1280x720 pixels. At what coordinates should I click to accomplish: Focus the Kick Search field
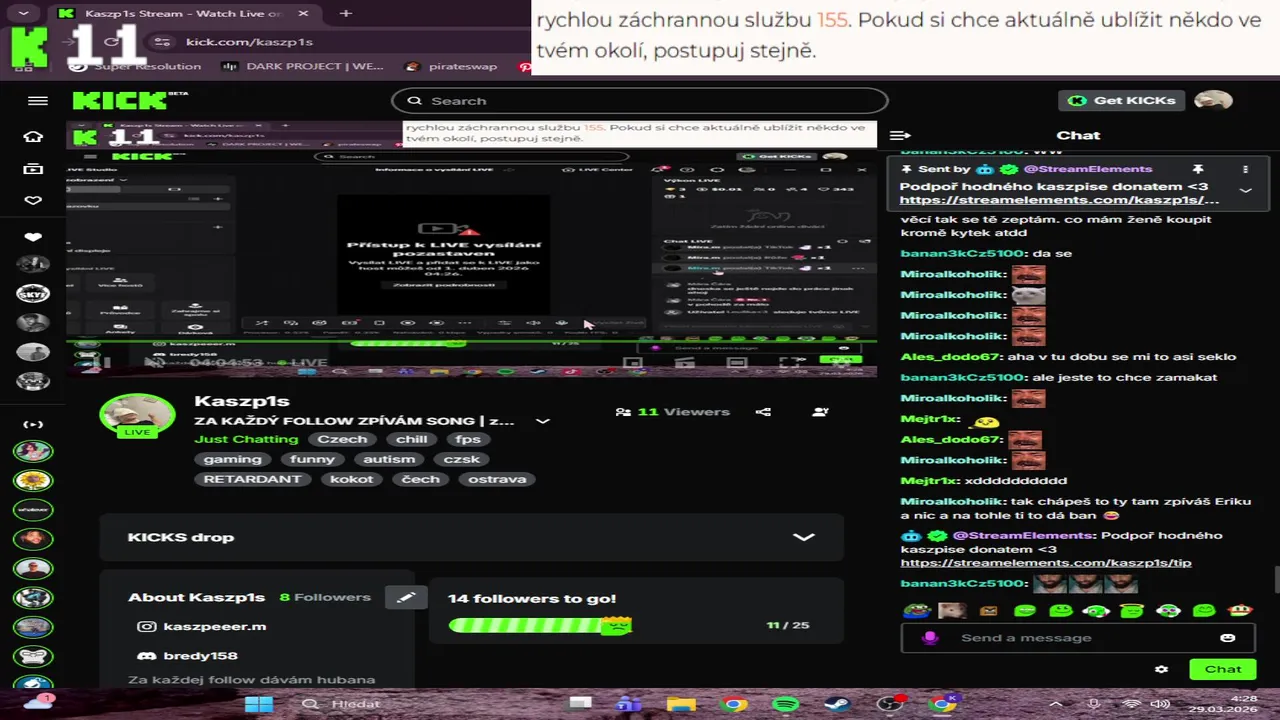click(639, 101)
